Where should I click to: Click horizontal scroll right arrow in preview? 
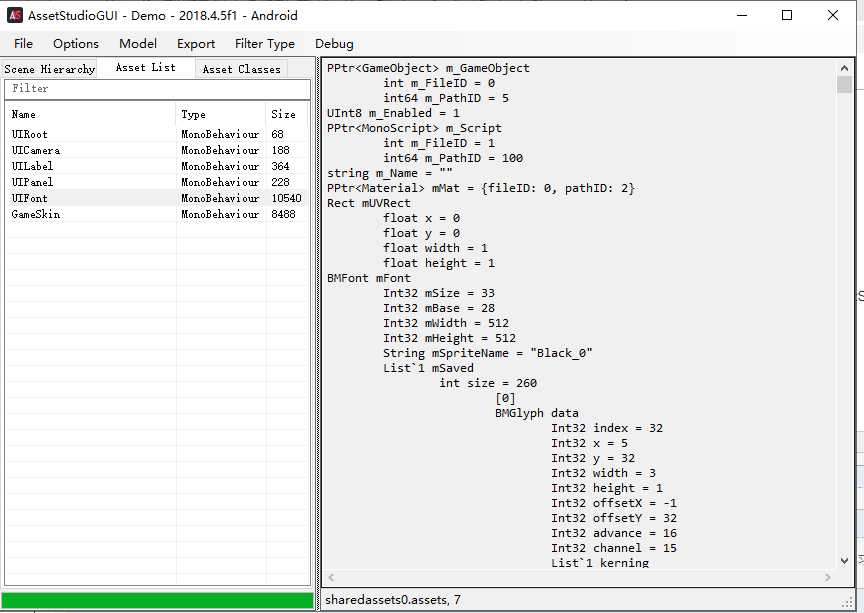point(828,577)
